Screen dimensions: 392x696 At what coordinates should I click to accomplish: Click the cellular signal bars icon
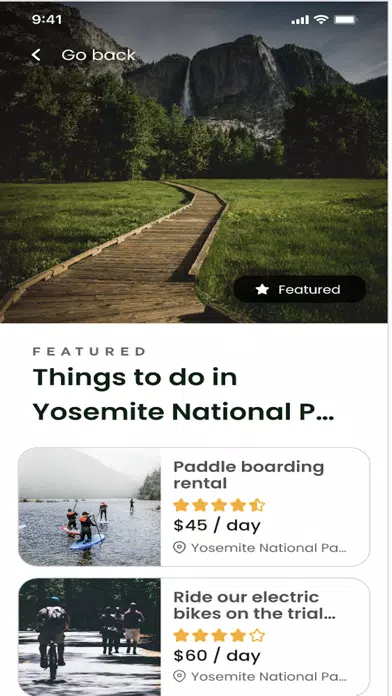click(300, 20)
